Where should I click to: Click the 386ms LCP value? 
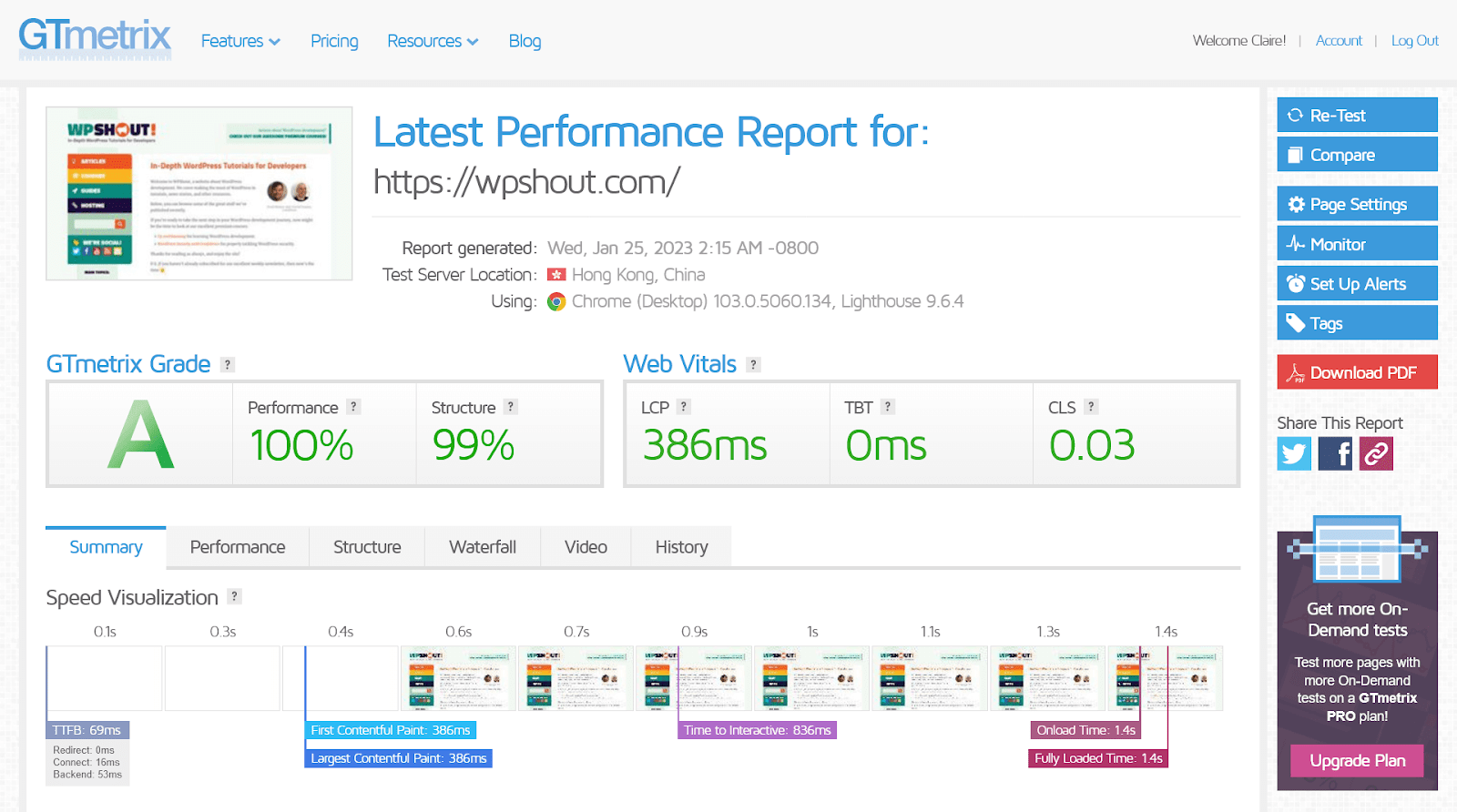pyautogui.click(x=705, y=445)
